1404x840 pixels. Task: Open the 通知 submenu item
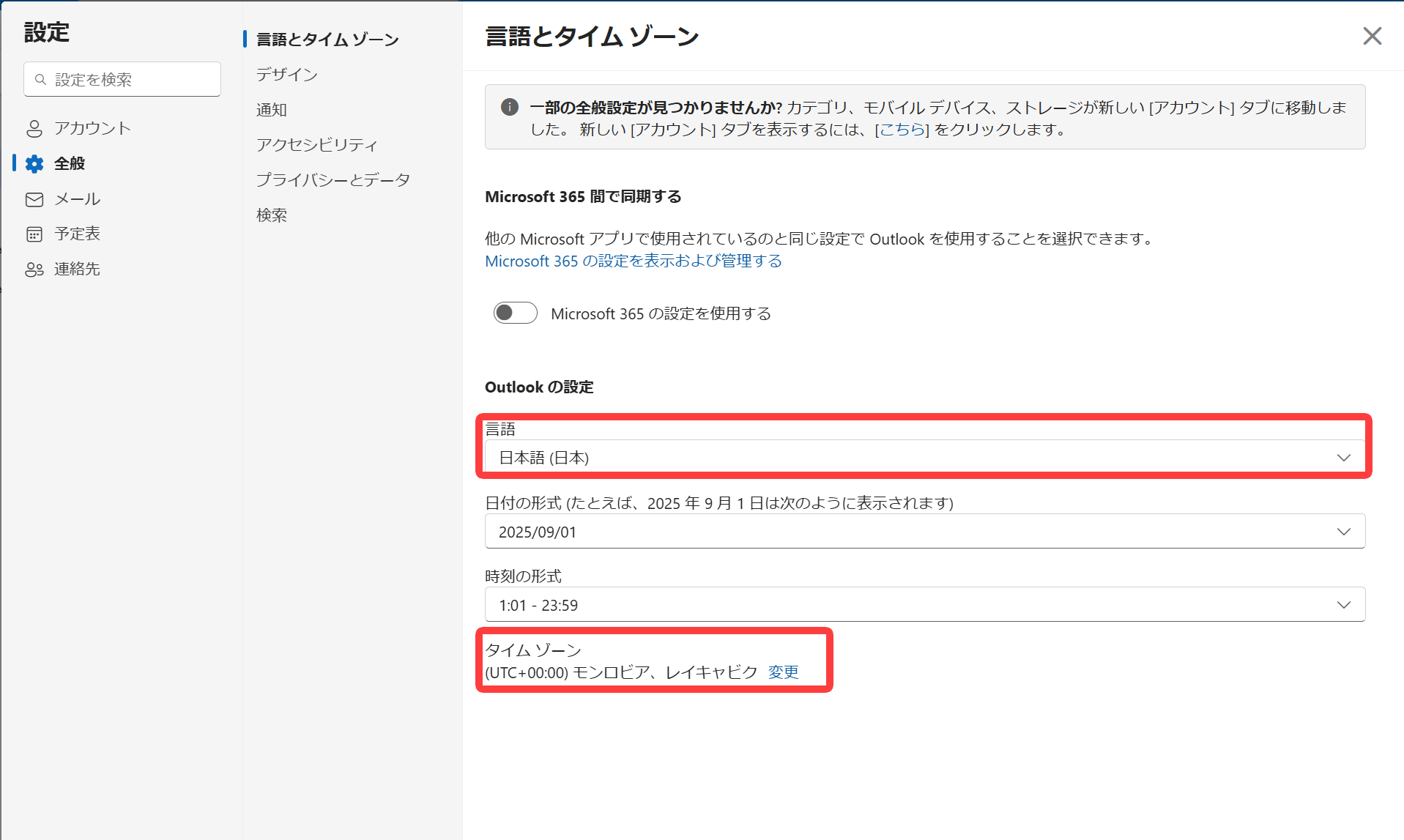(272, 109)
